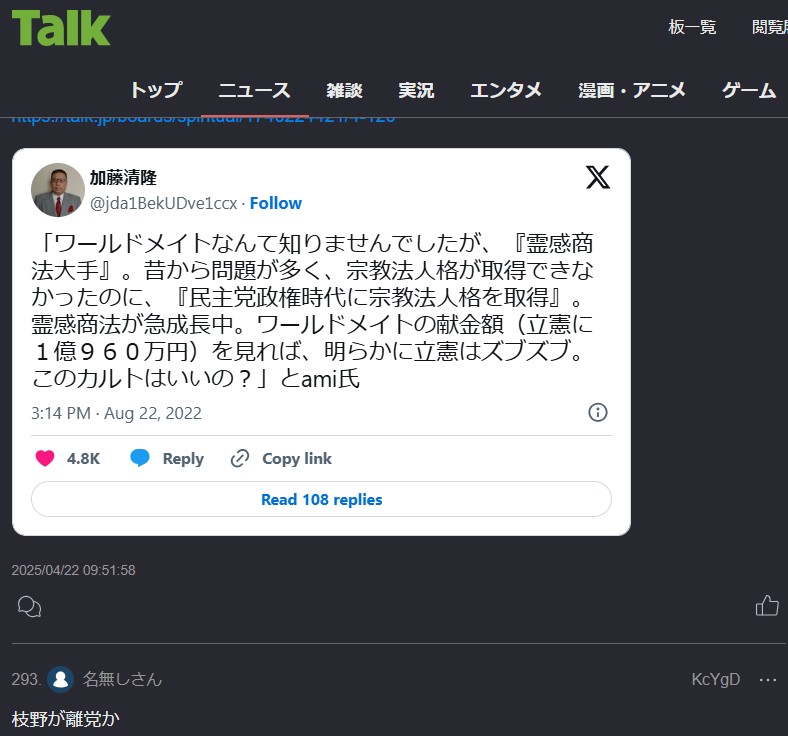This screenshot has height=736, width=788.
Task: Click the blue reply bubble icon
Action: [140, 459]
